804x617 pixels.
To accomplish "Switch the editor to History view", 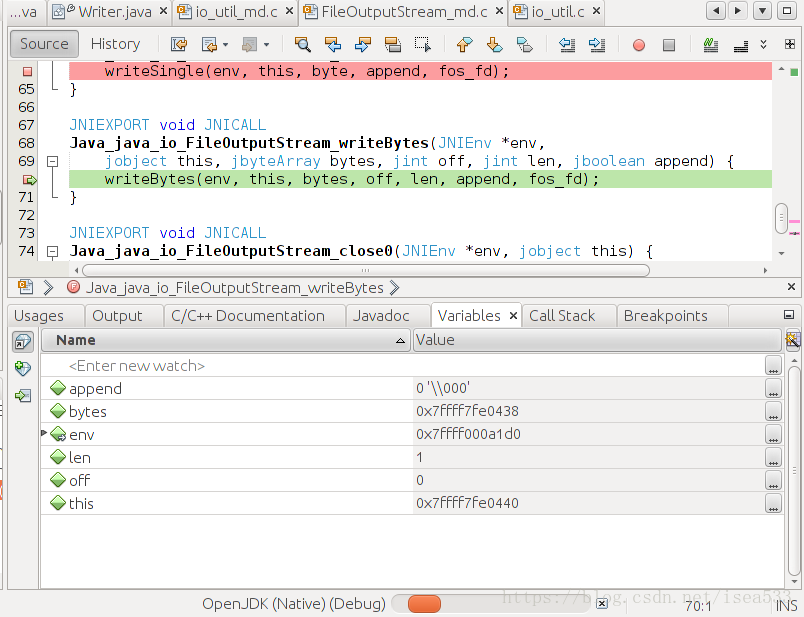I will point(117,44).
